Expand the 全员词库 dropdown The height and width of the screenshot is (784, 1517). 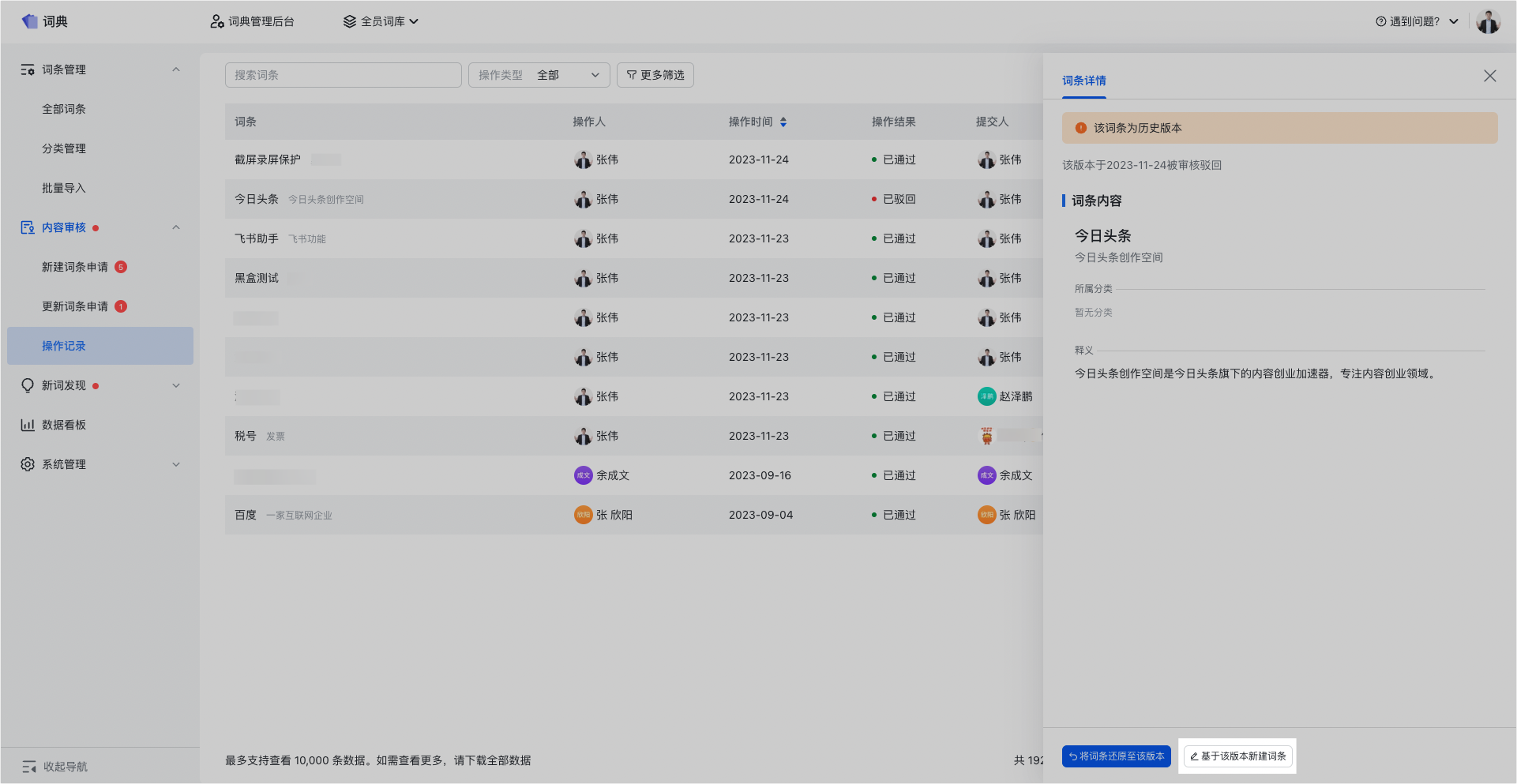click(381, 21)
